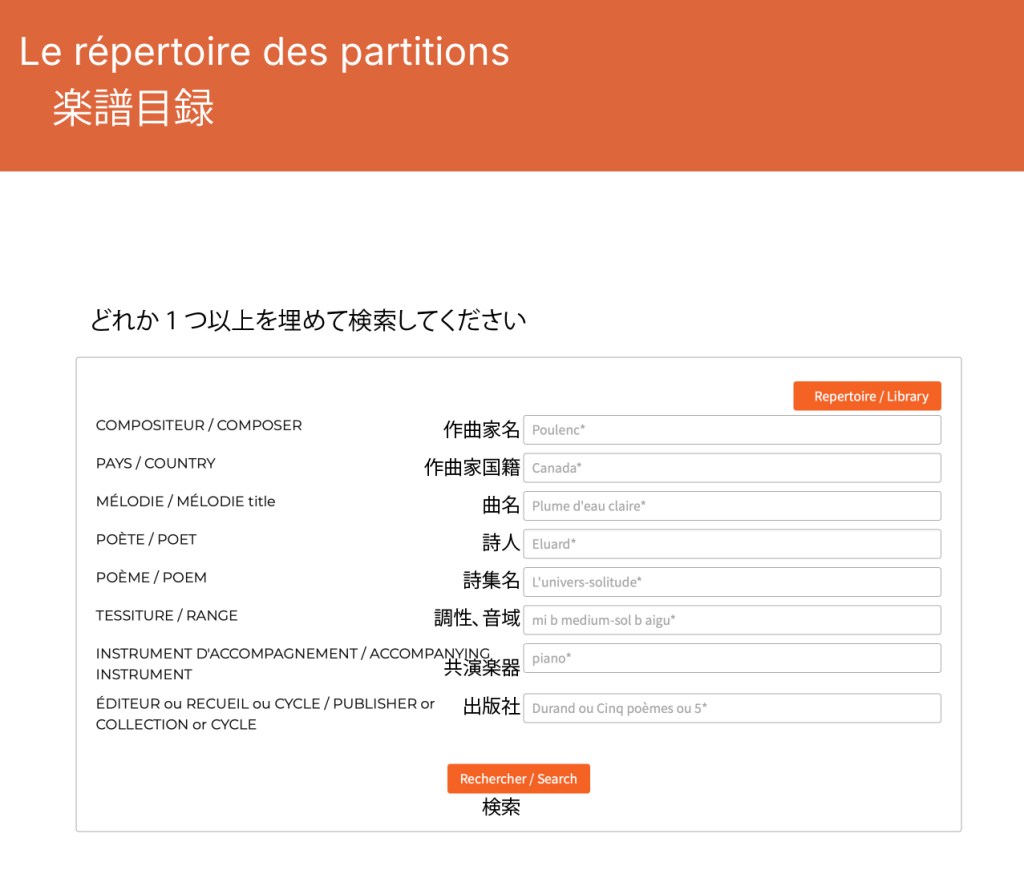Click the poet field showing Eluard*

731,544
